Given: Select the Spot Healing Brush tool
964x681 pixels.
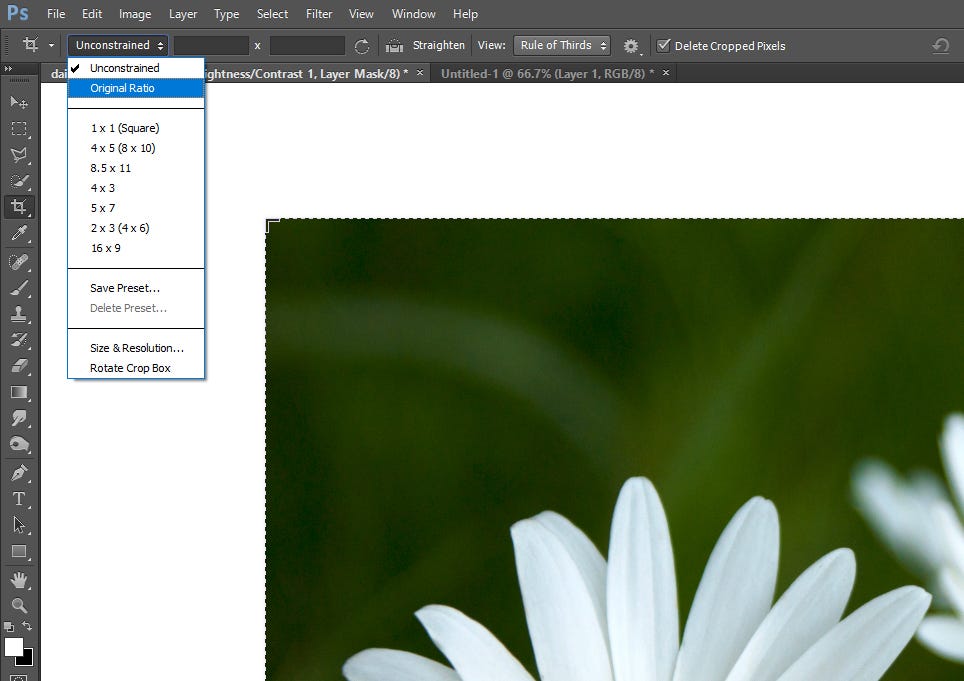Looking at the screenshot, I should point(18,262).
